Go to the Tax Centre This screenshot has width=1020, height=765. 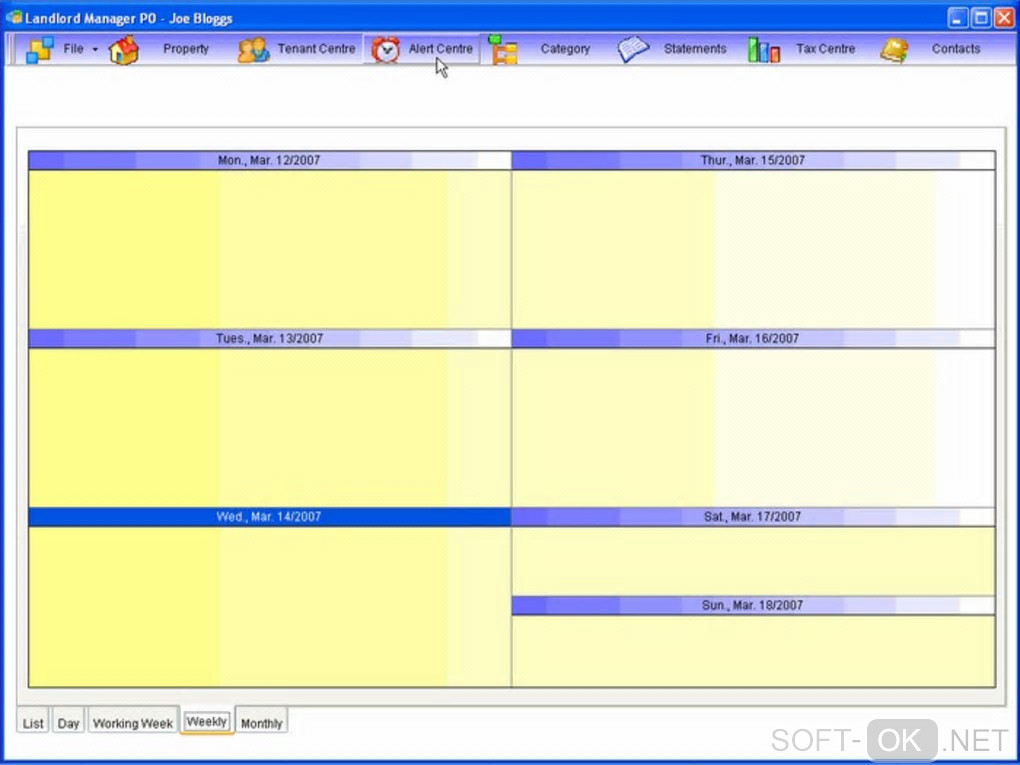coord(825,49)
